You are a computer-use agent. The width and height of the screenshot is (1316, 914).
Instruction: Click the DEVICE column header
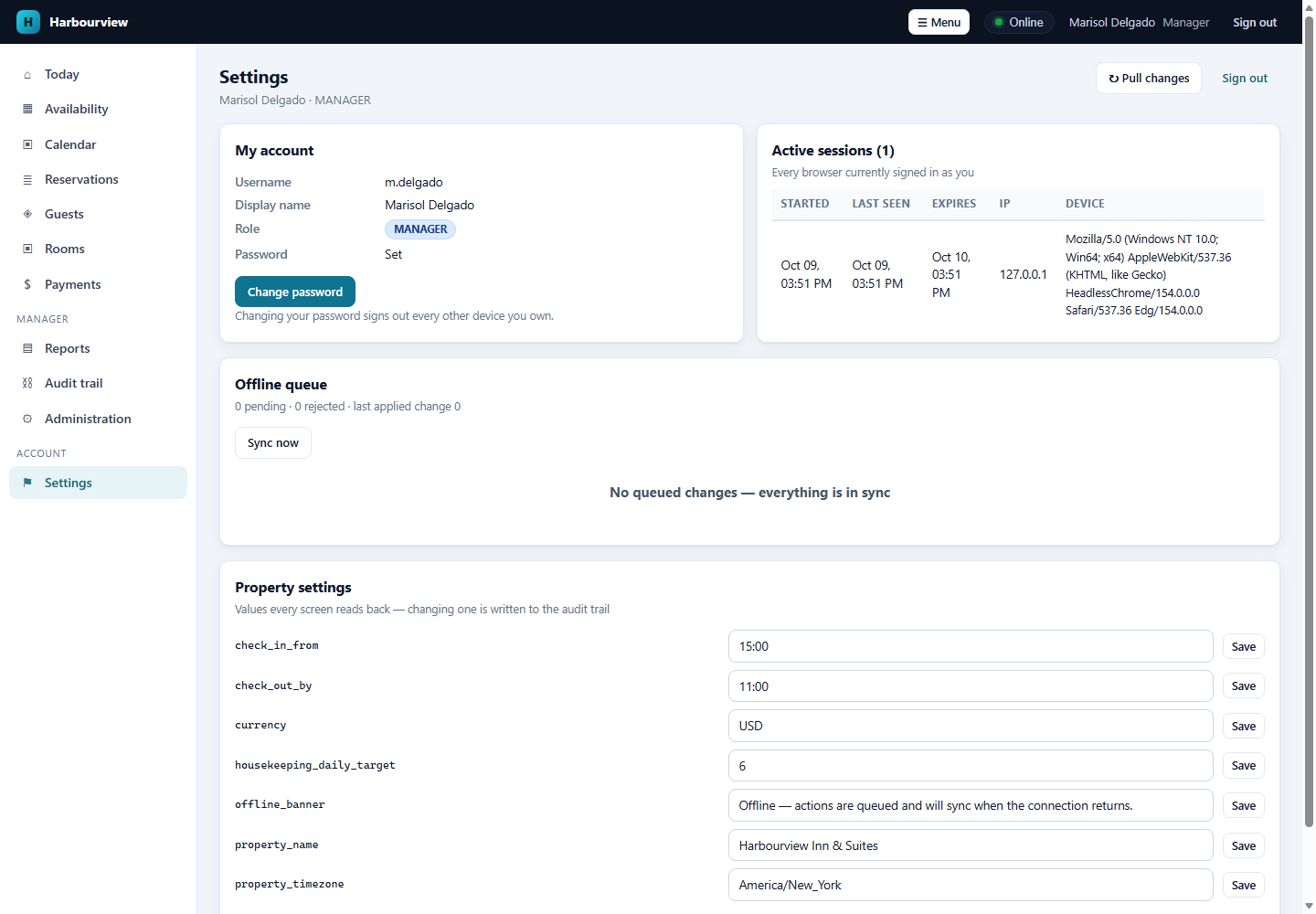(1085, 204)
